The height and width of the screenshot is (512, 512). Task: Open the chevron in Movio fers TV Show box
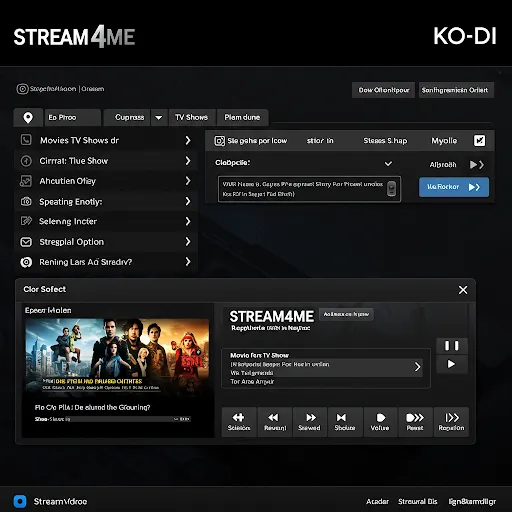(x=417, y=367)
